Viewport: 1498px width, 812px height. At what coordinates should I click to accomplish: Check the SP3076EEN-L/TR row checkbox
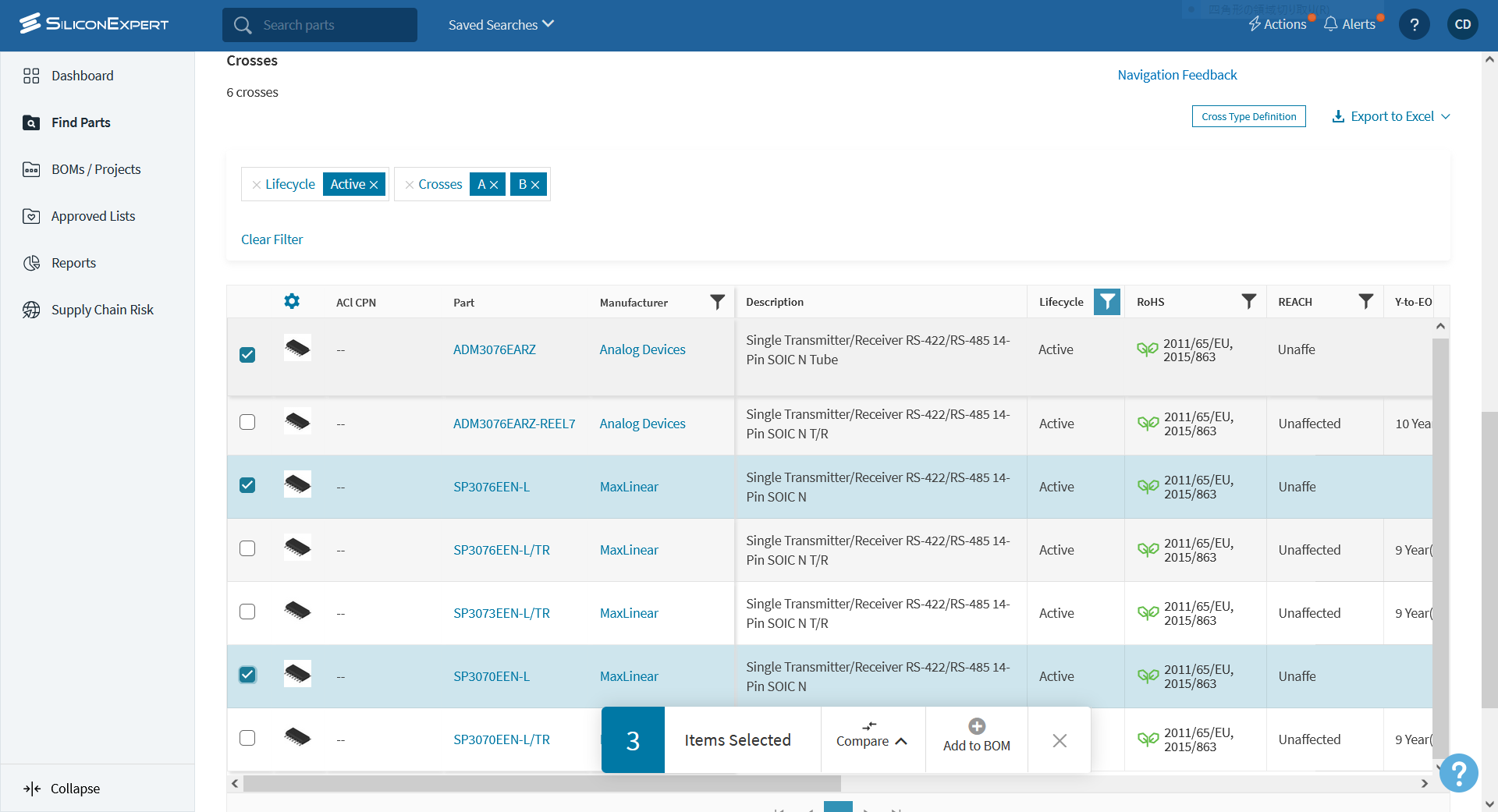pyautogui.click(x=247, y=548)
